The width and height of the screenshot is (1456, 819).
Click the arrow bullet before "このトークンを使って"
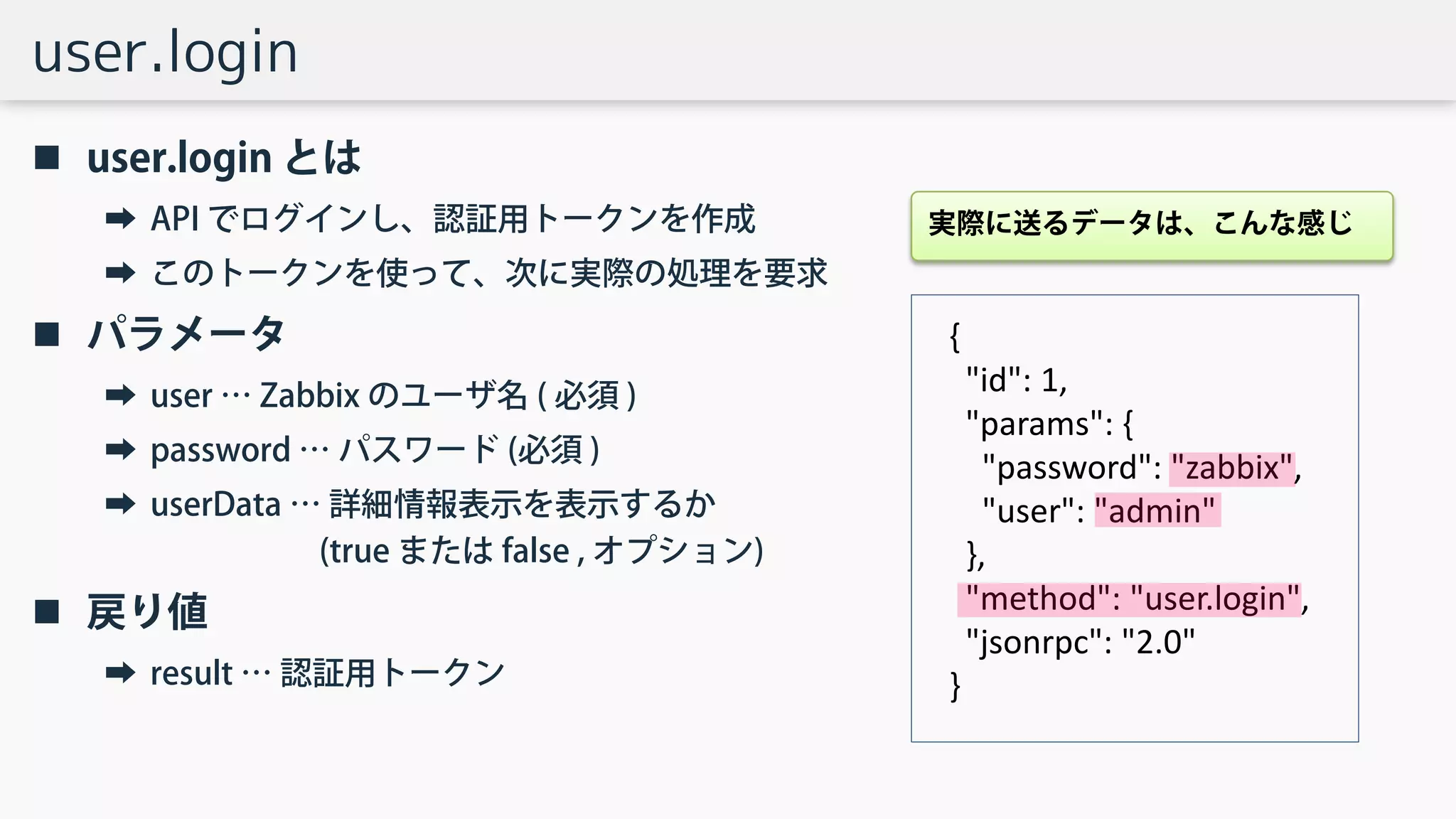coord(120,272)
